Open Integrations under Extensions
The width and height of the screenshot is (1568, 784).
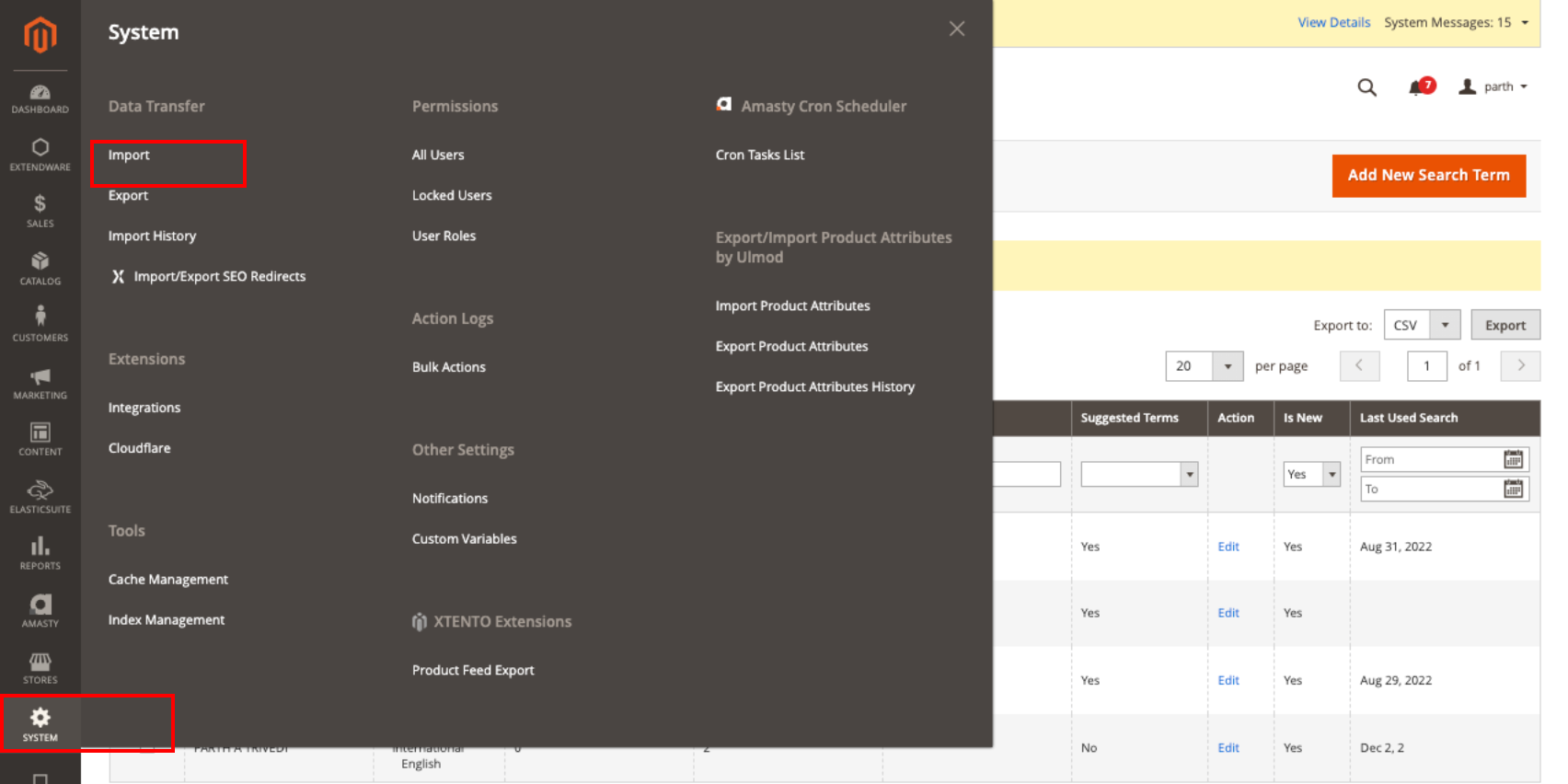(144, 409)
